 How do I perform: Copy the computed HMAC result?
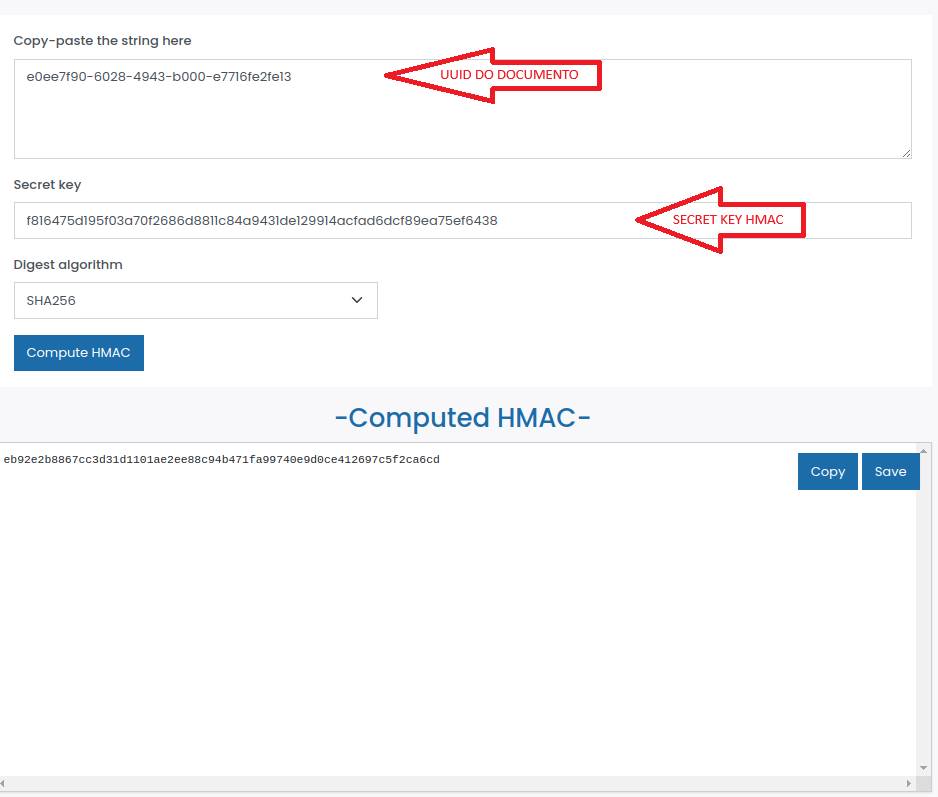tap(827, 471)
